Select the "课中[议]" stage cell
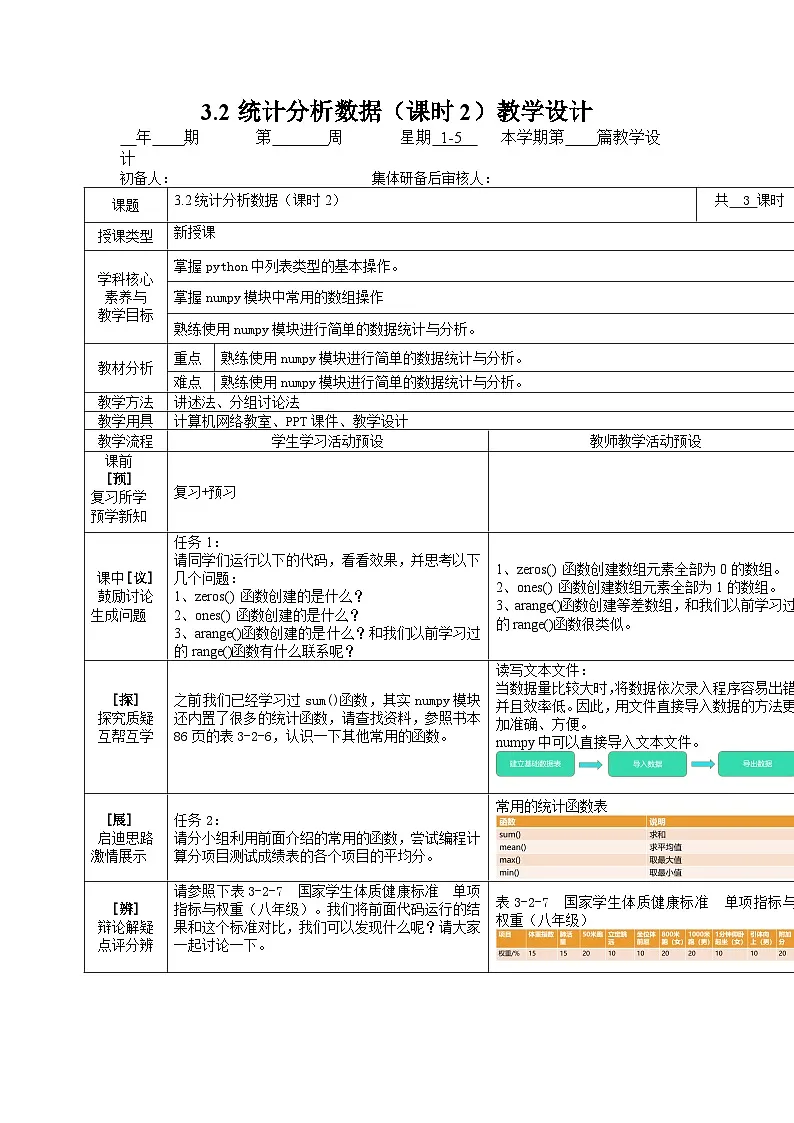 coord(126,597)
